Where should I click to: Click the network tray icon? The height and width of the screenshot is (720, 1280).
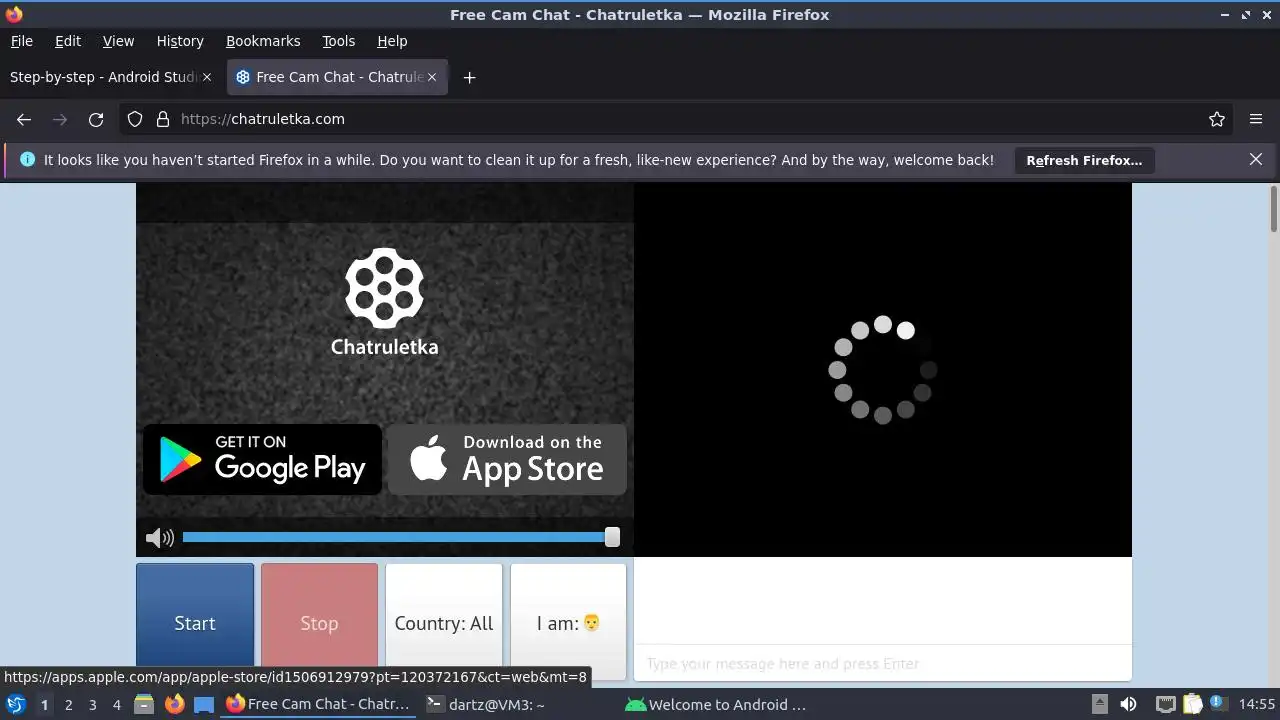click(x=1165, y=704)
